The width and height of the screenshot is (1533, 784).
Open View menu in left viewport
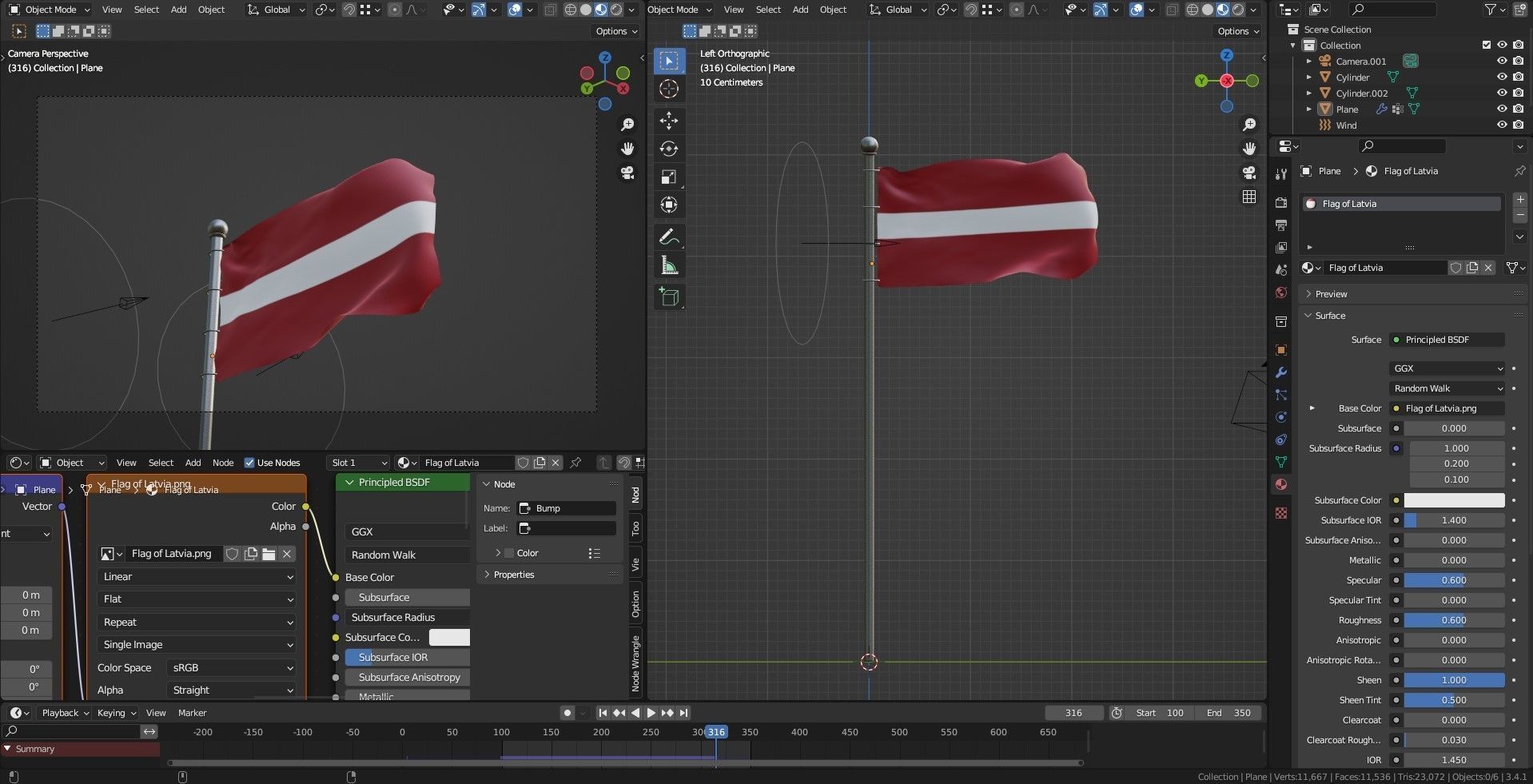(x=112, y=10)
